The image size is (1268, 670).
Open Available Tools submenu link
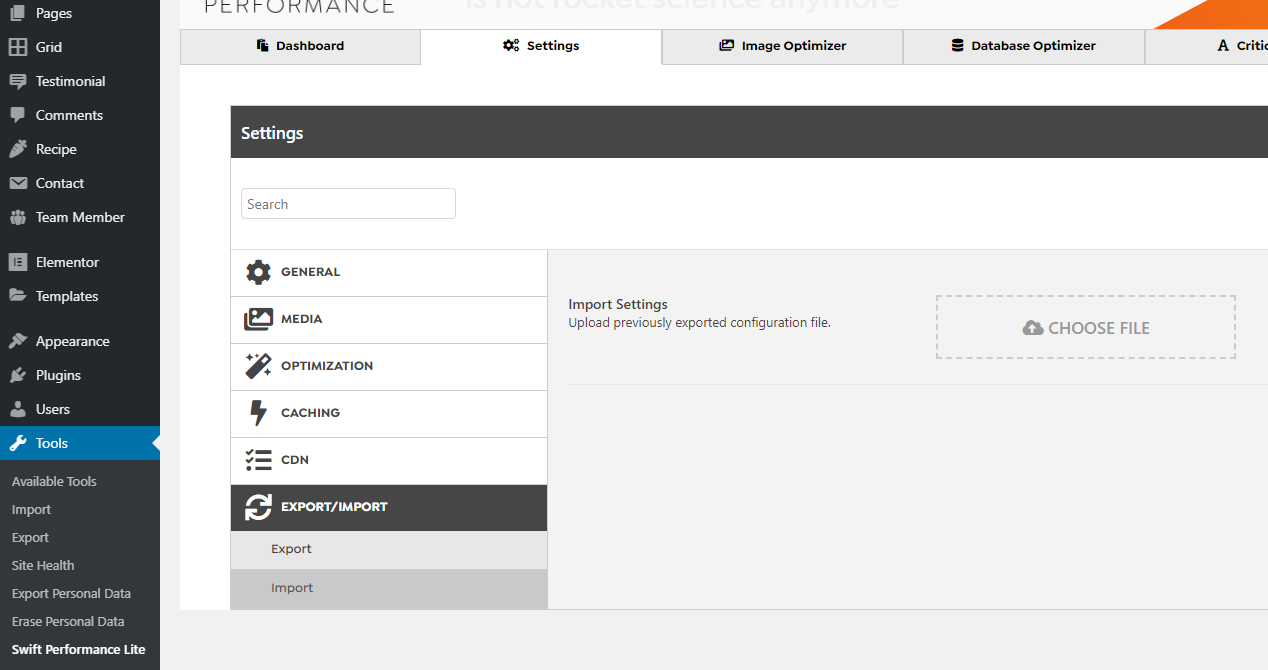54,481
